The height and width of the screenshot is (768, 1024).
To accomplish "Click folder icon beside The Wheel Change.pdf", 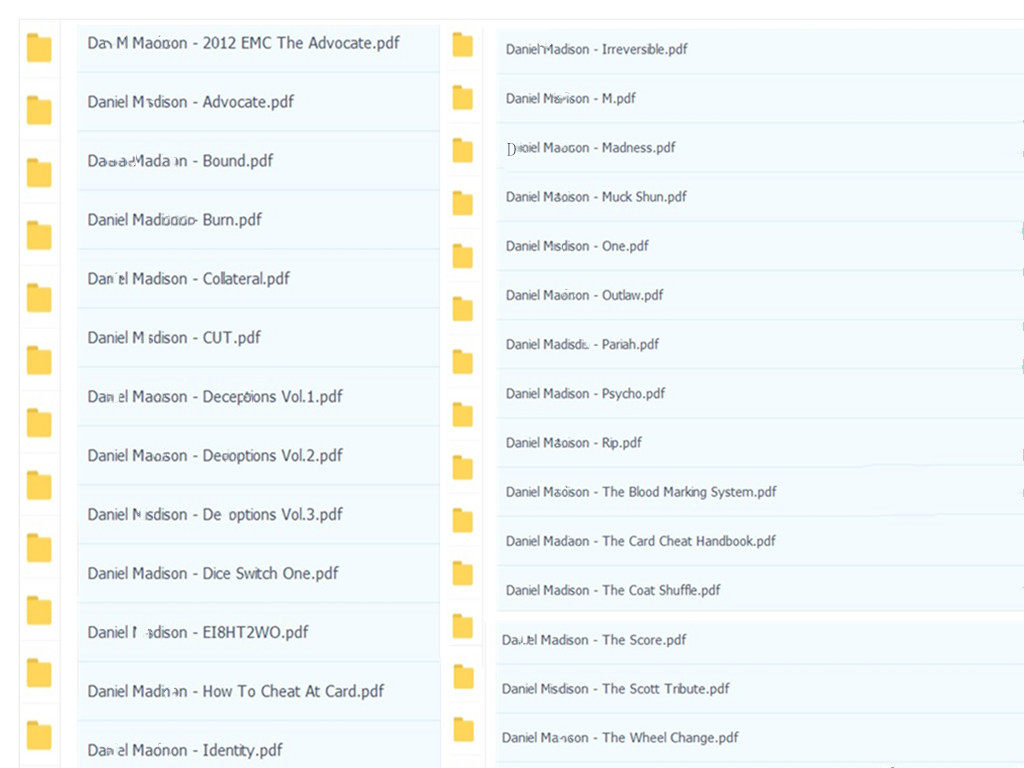I will click(x=464, y=729).
